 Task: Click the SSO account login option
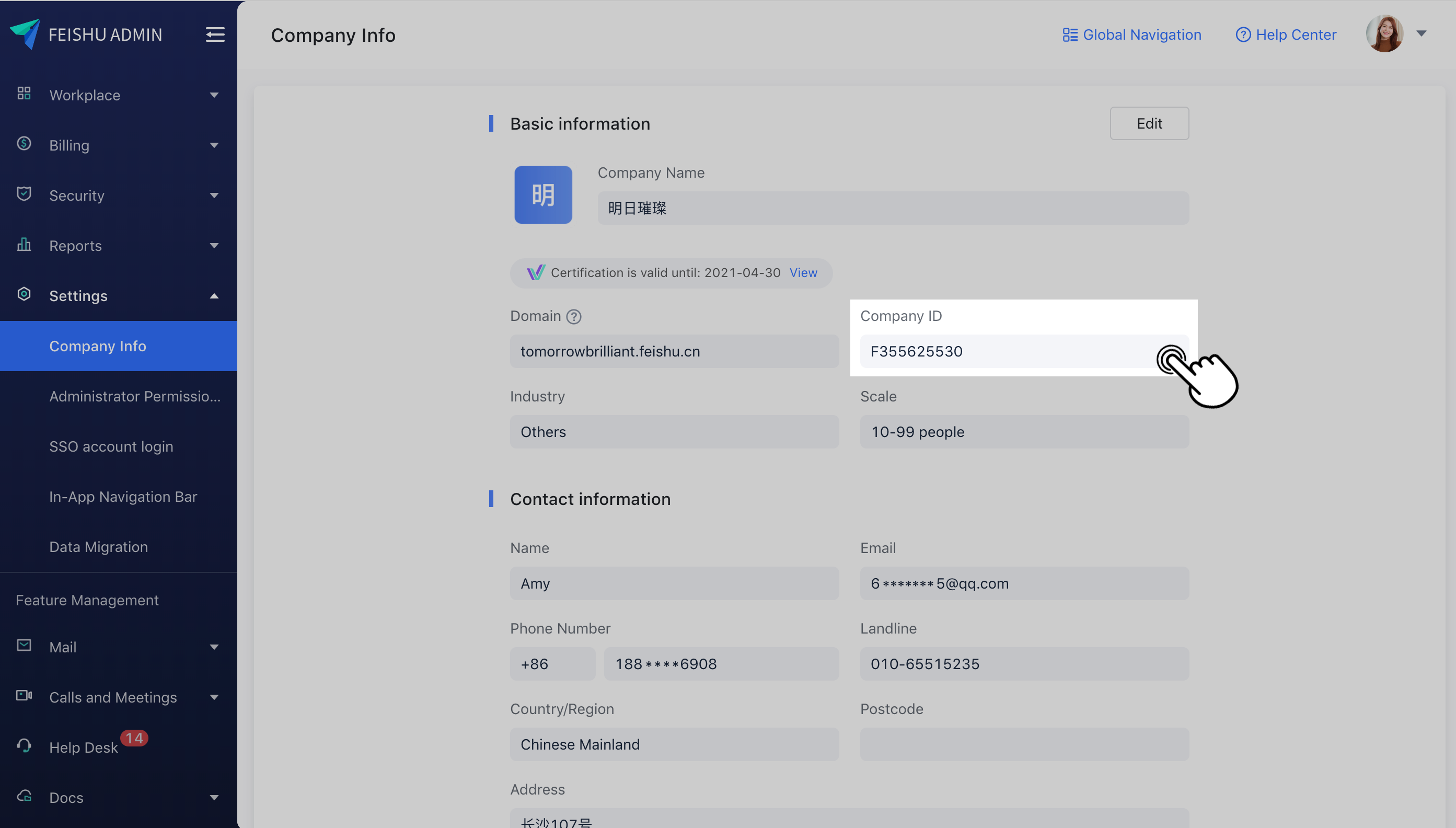111,446
